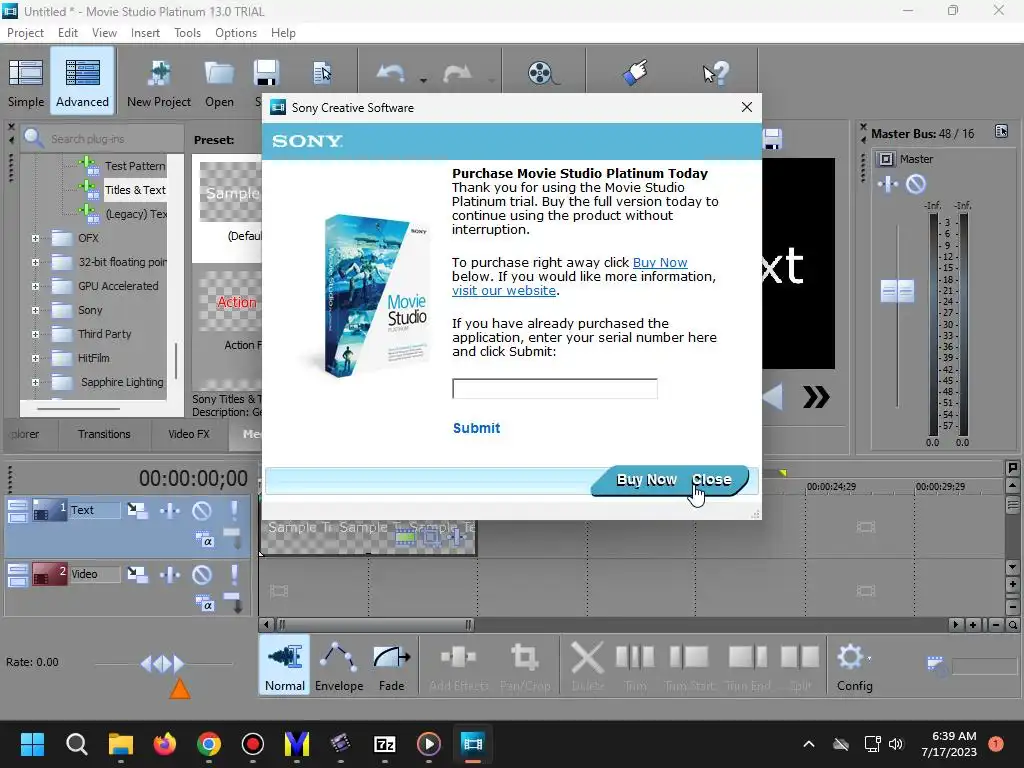
Task: Click the Master volume fader
Action: coord(897,291)
